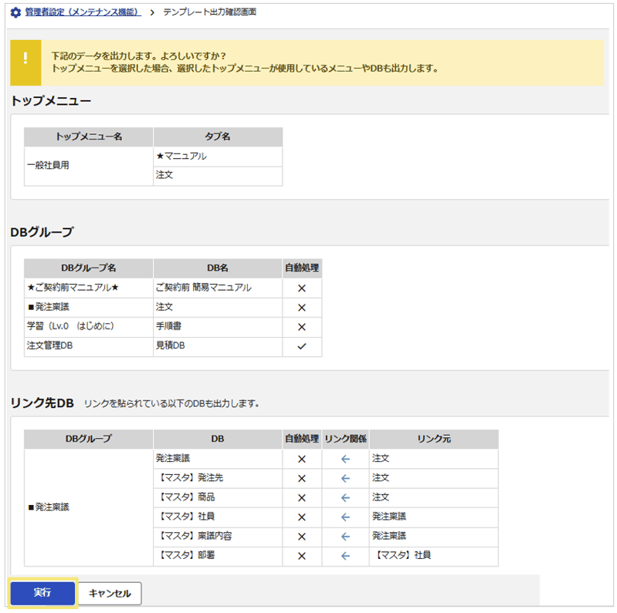The image size is (617, 613).
Task: Click the ★ご契約前マニュアル★ group cell
Action: click(x=89, y=288)
